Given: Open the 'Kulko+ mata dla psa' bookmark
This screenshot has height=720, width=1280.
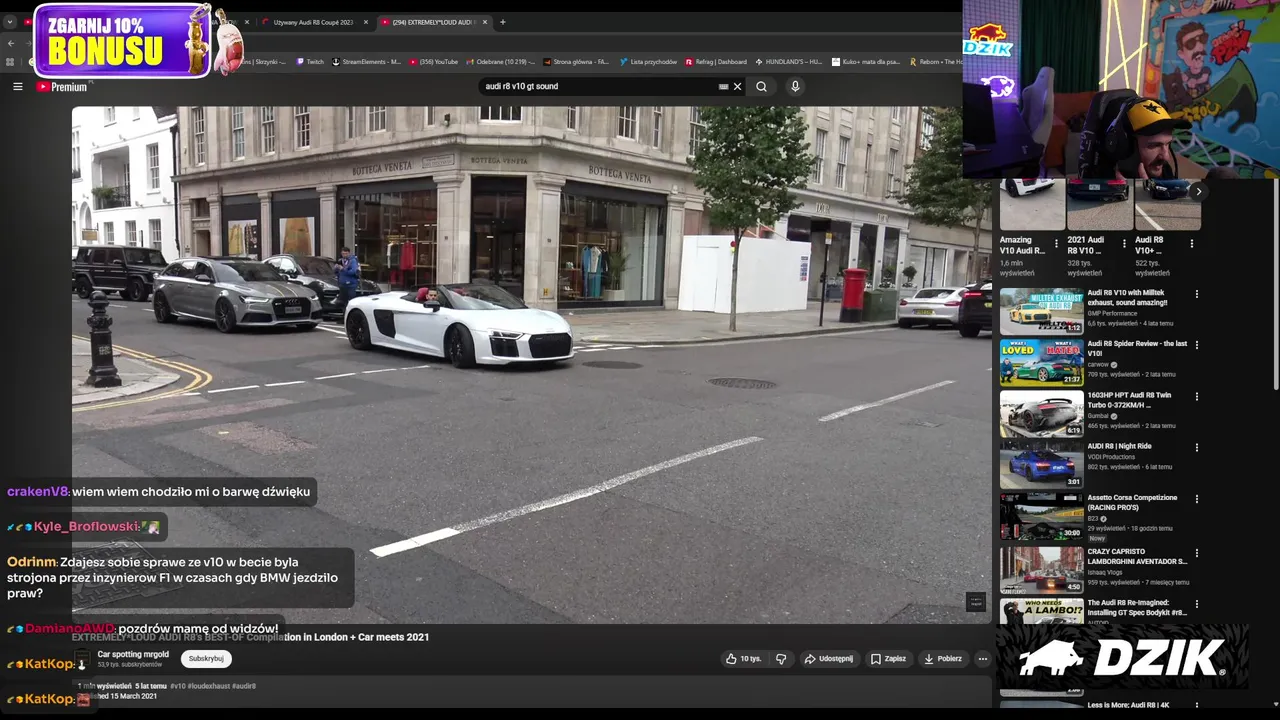Looking at the screenshot, I should pos(866,62).
